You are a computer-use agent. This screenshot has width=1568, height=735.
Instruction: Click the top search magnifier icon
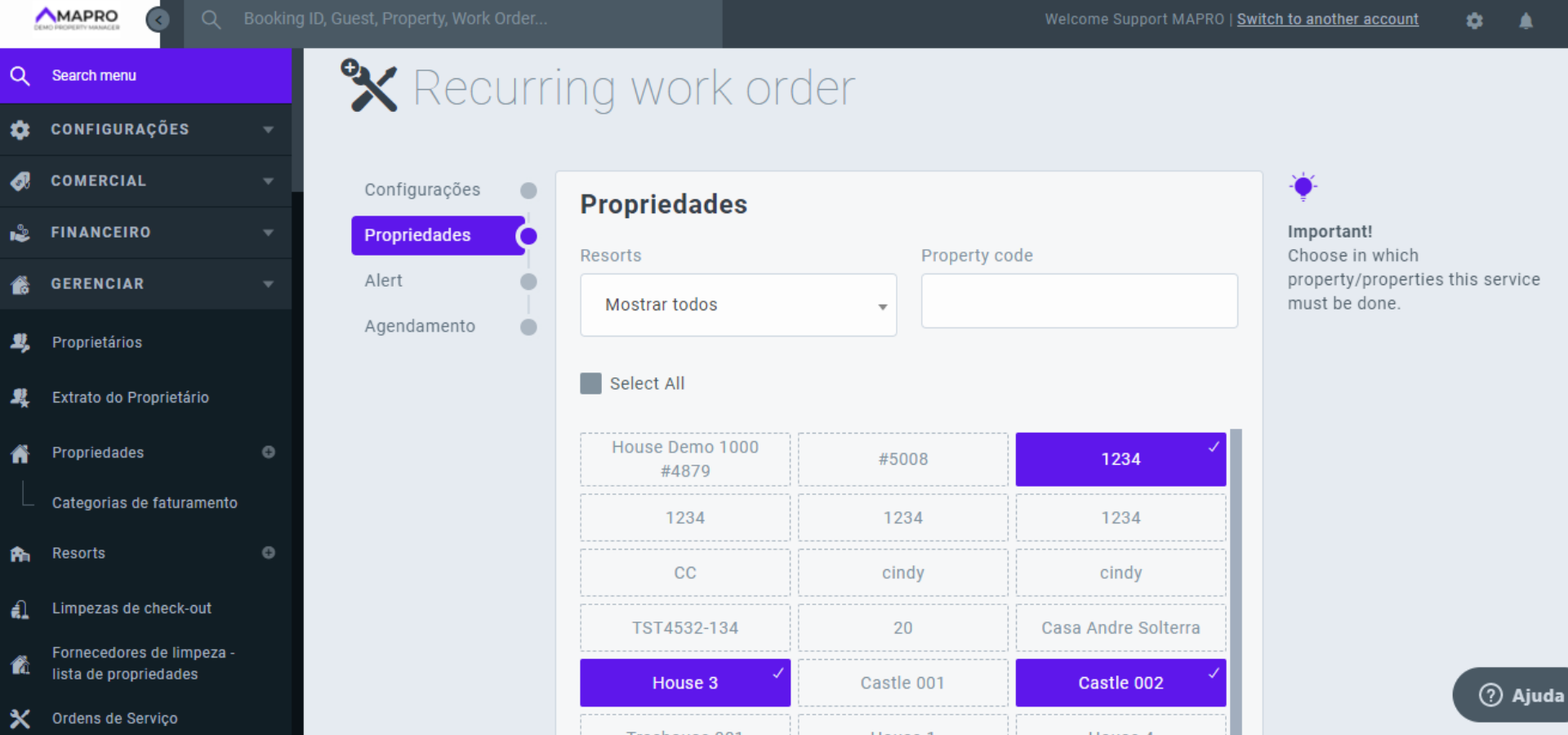(x=211, y=20)
